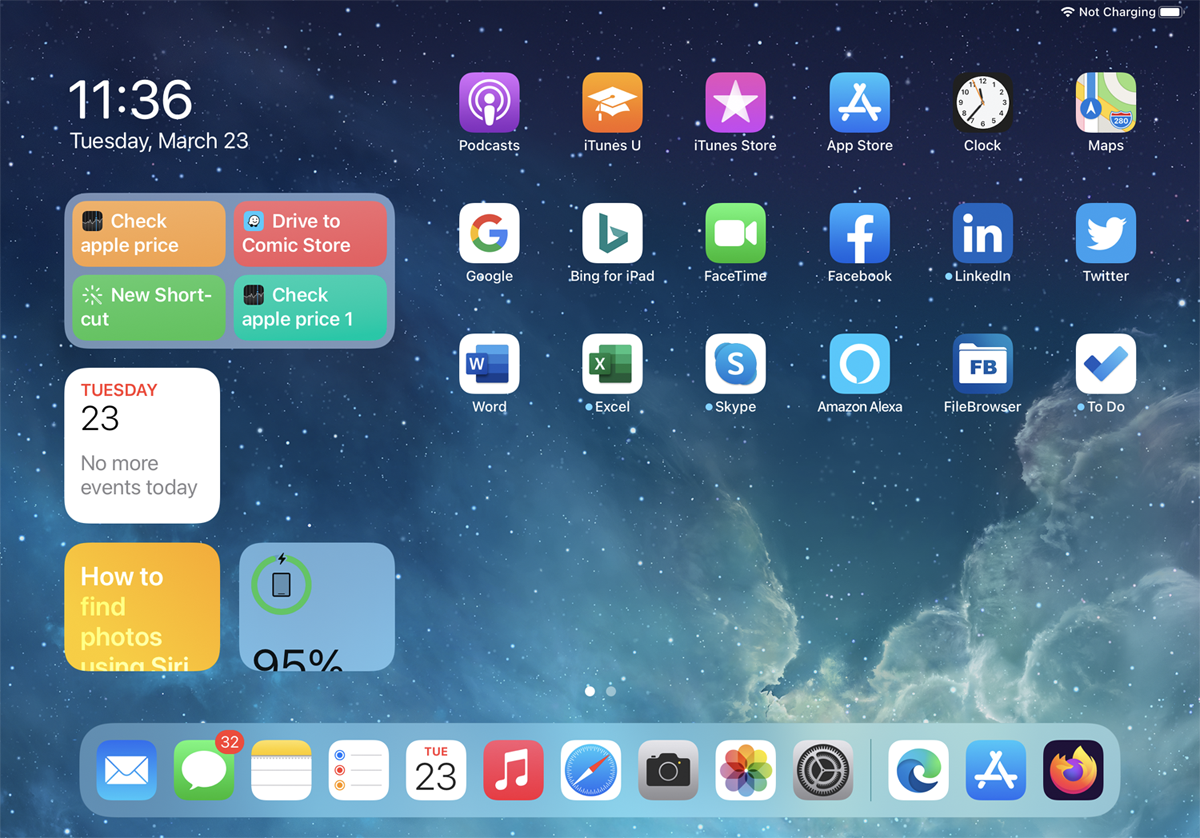Run Drive to Comic Store shortcut
1200x838 pixels.
(x=310, y=234)
